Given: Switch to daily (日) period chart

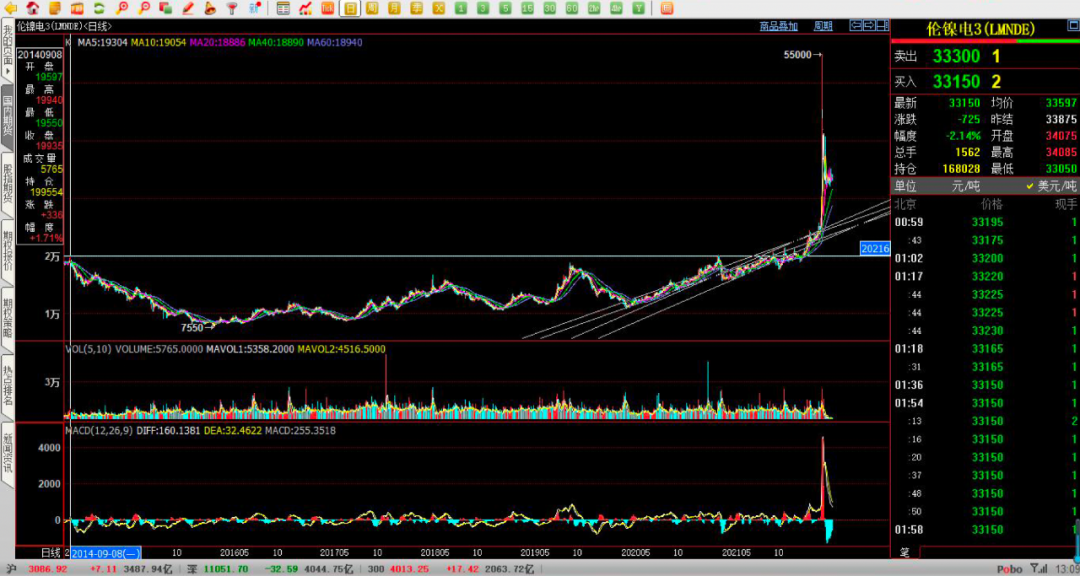Looking at the screenshot, I should click(350, 8).
